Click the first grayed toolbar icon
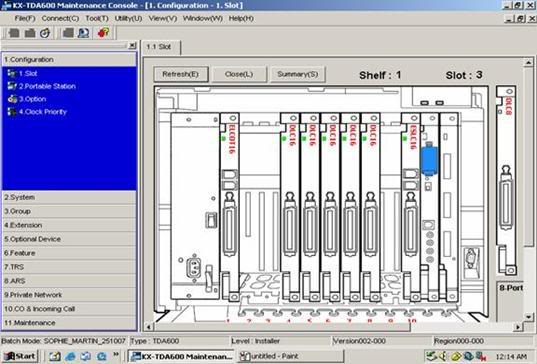The height and width of the screenshot is (364, 537). coord(14,33)
